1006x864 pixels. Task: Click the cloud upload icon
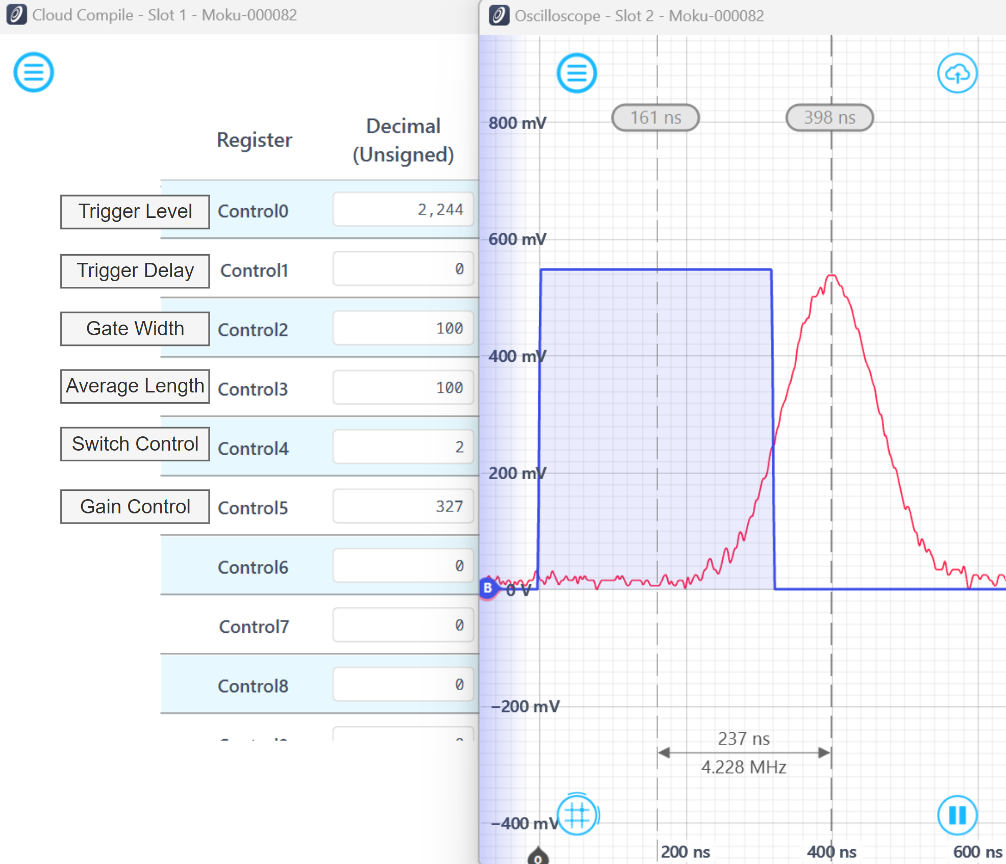tap(957, 72)
